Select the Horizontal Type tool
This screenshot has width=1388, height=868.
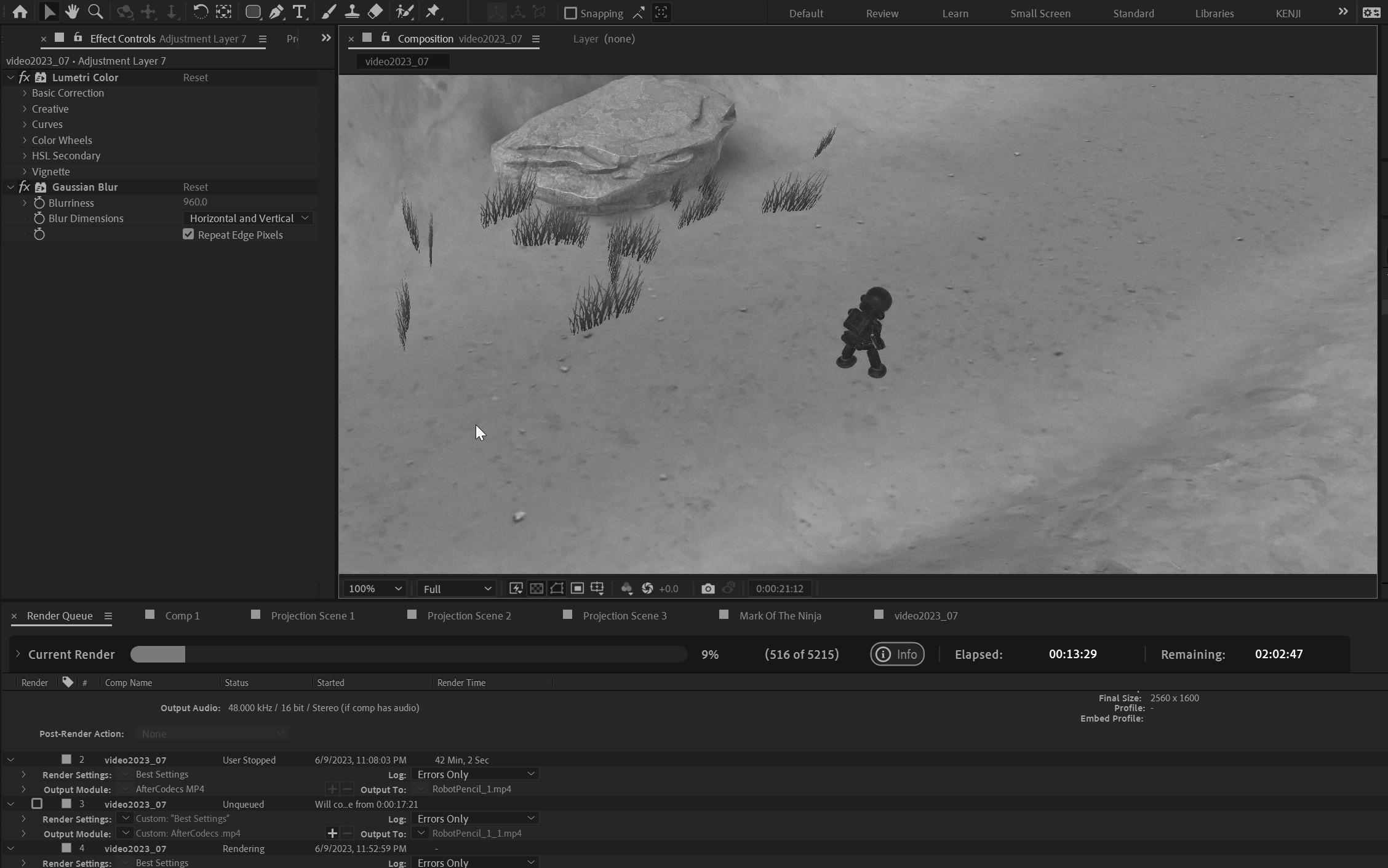300,12
